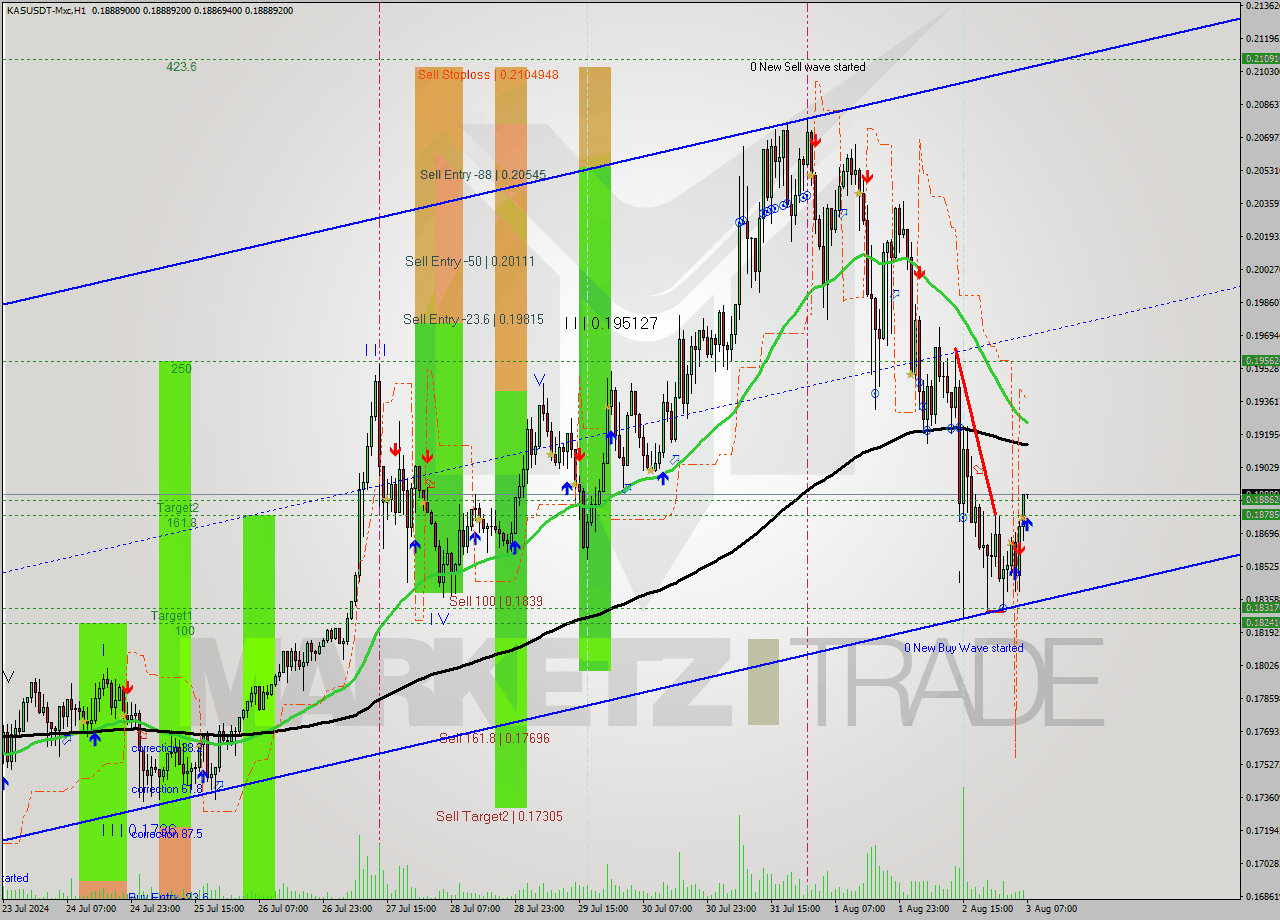Click the '24 Jul 23:00' time label
Screen dimensions: 1280x920
coord(154,909)
